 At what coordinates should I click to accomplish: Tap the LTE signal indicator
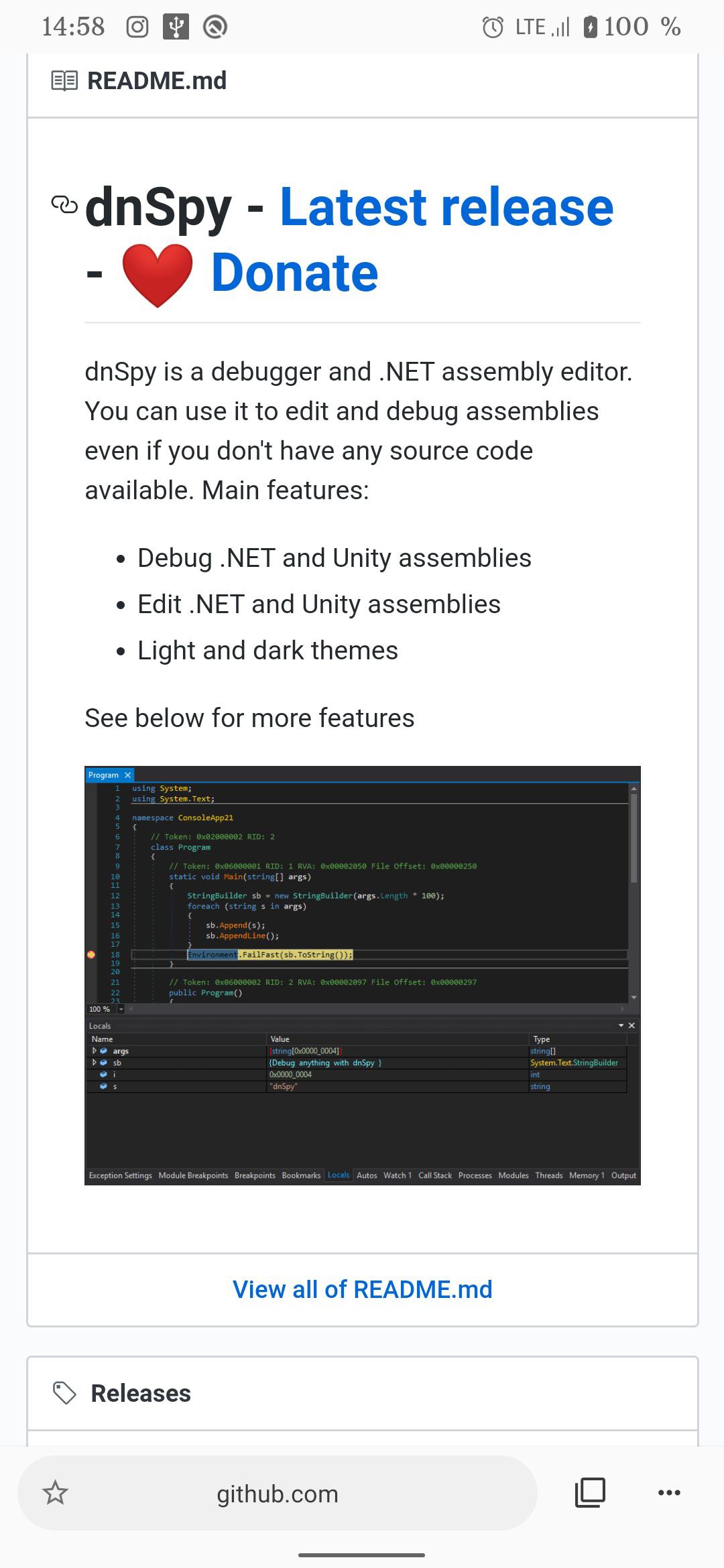542,27
